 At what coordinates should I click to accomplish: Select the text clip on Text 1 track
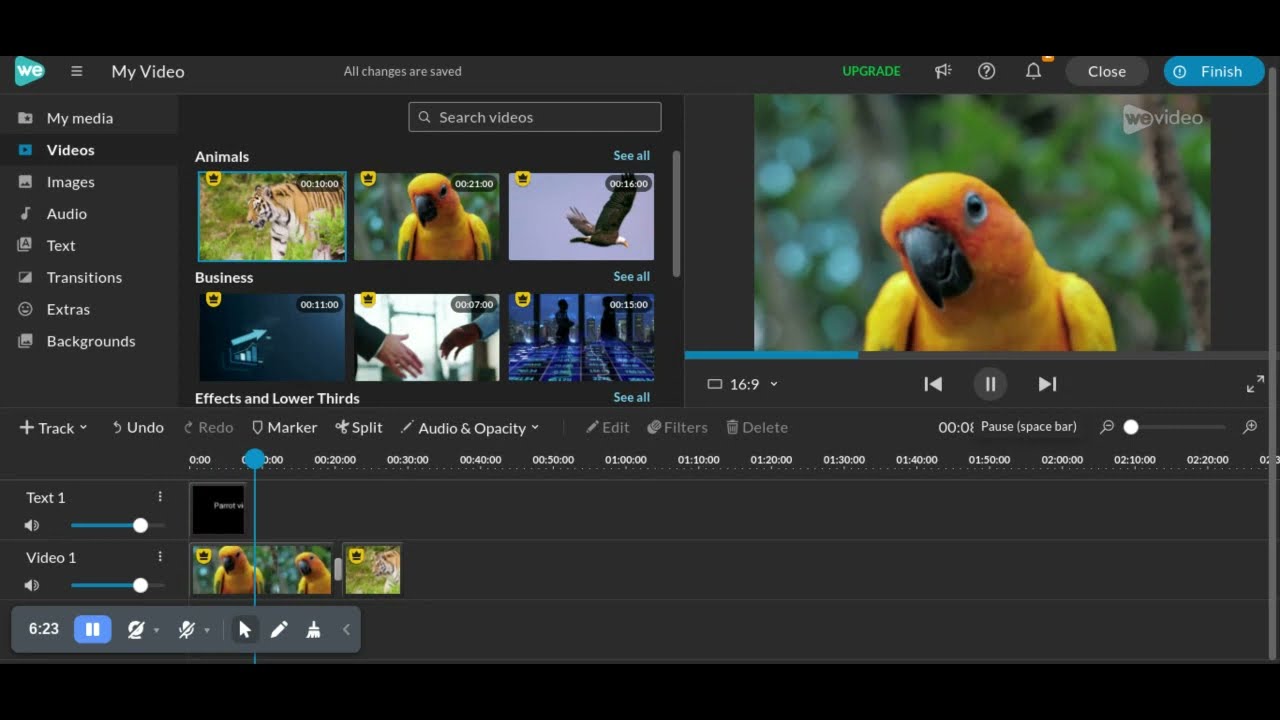218,509
